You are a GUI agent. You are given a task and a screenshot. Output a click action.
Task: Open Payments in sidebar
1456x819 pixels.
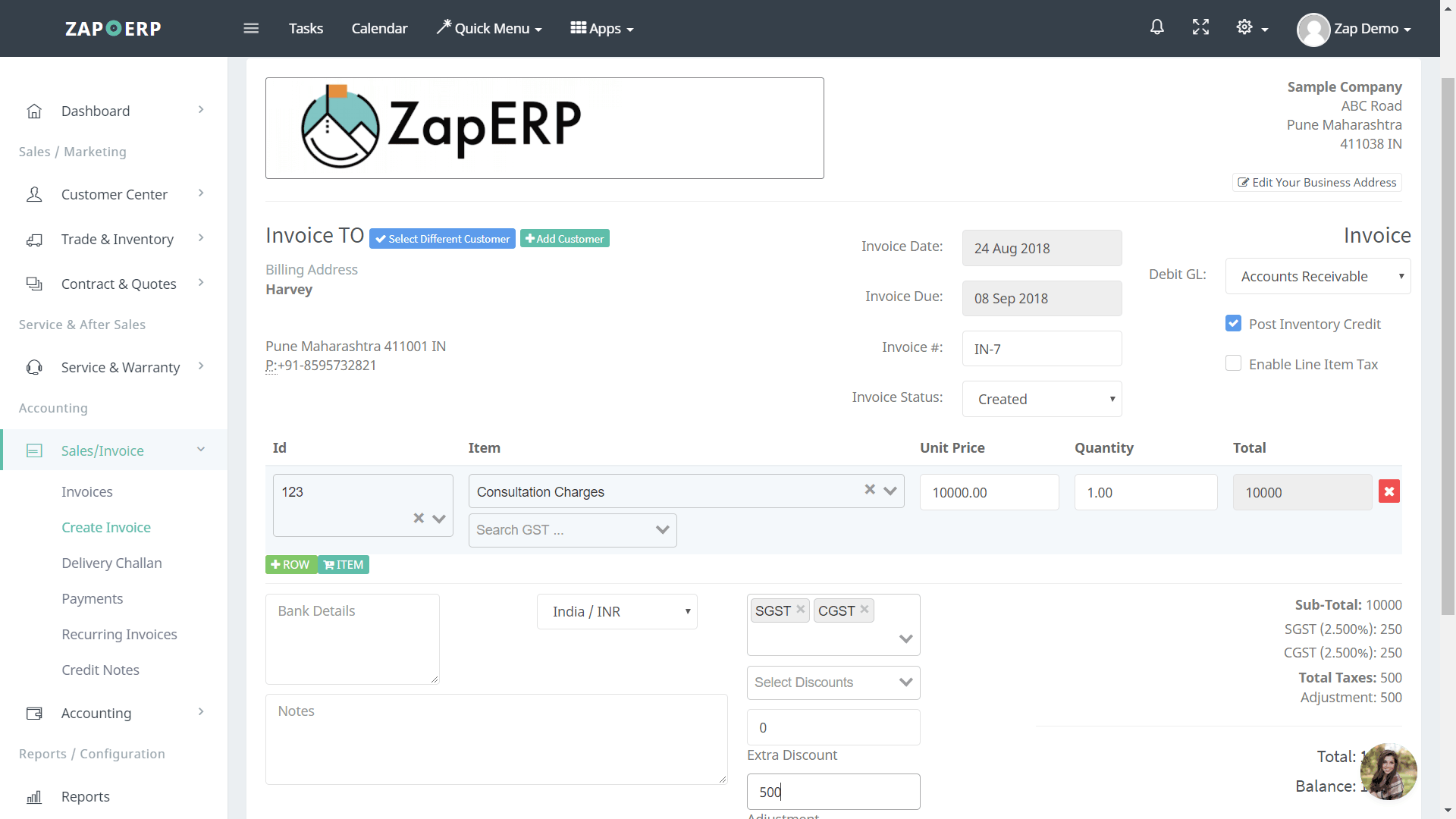pyautogui.click(x=92, y=598)
